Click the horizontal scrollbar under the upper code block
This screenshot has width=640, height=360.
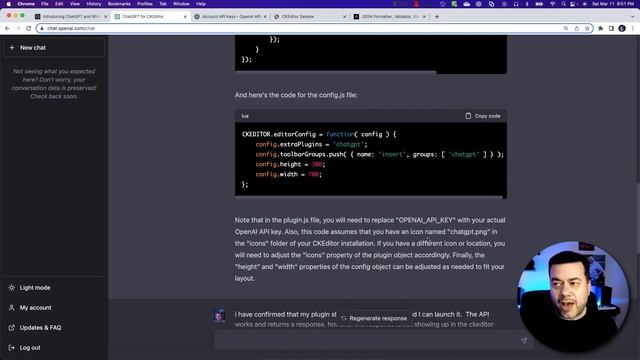coord(336,72)
